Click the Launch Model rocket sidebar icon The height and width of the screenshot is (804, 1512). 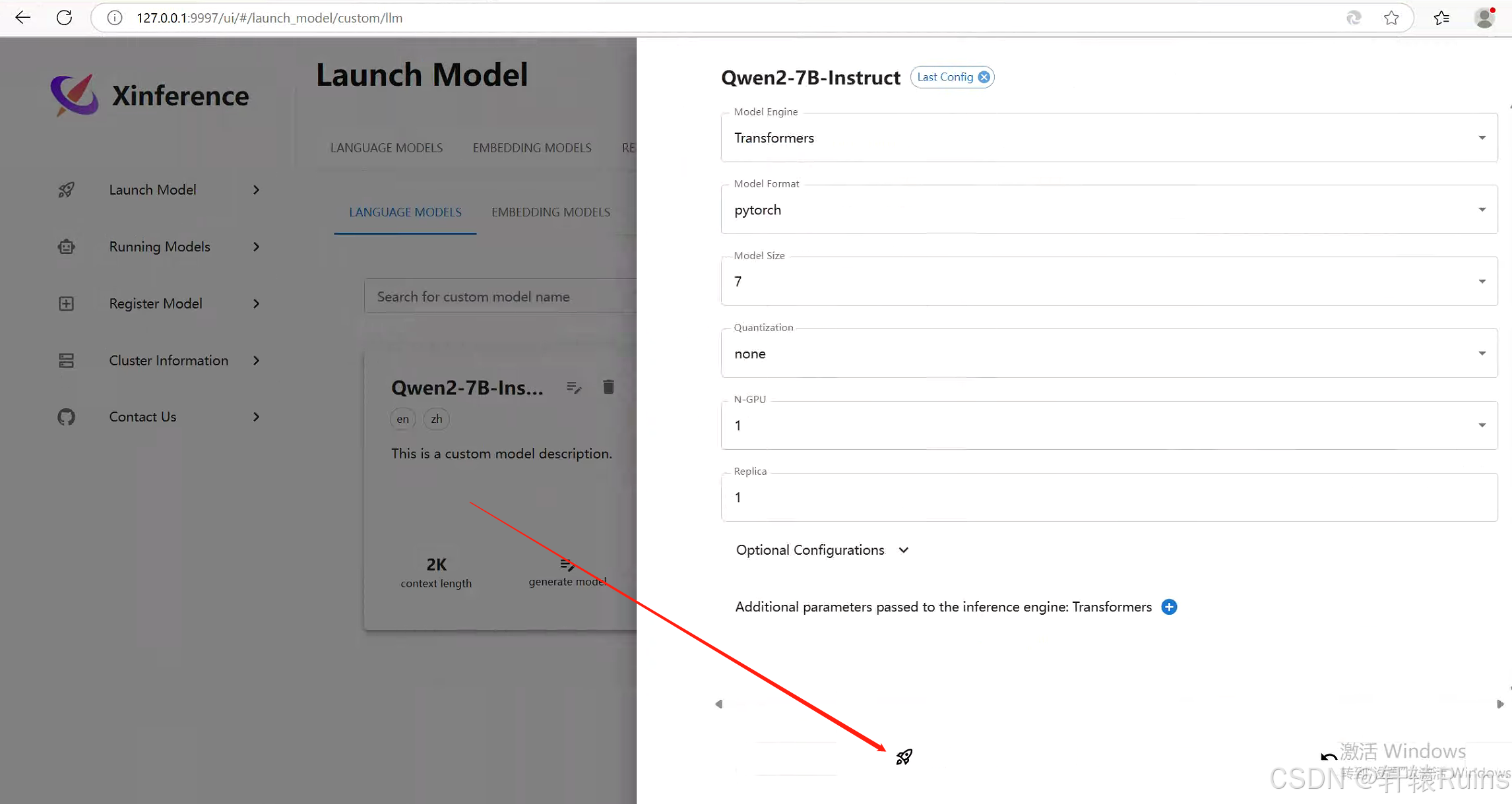(66, 190)
